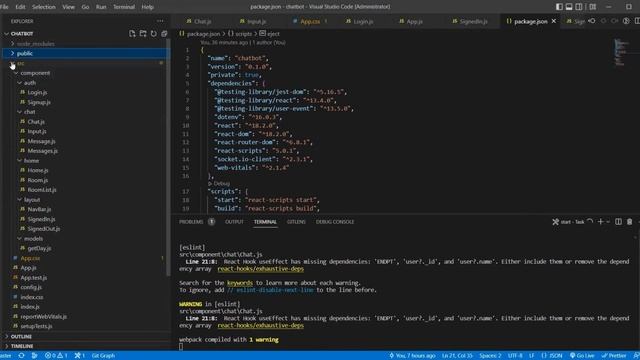Open RoomList.js in explorer
This screenshot has height=360, width=640.
(42, 190)
